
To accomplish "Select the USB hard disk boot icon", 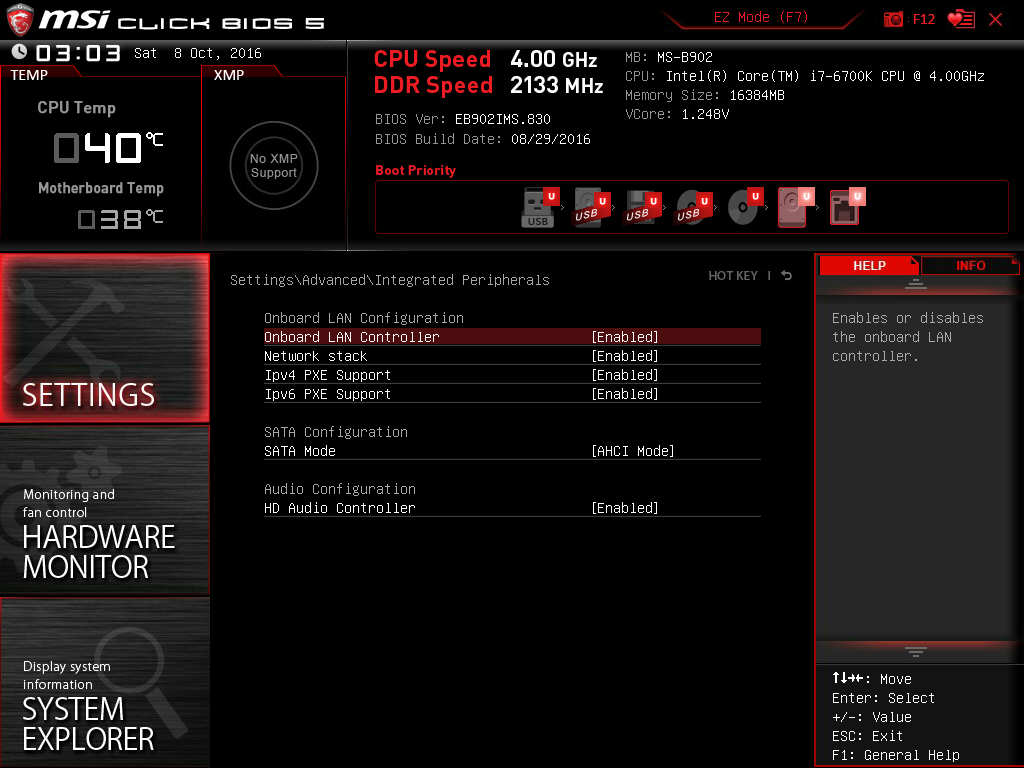I will point(591,207).
